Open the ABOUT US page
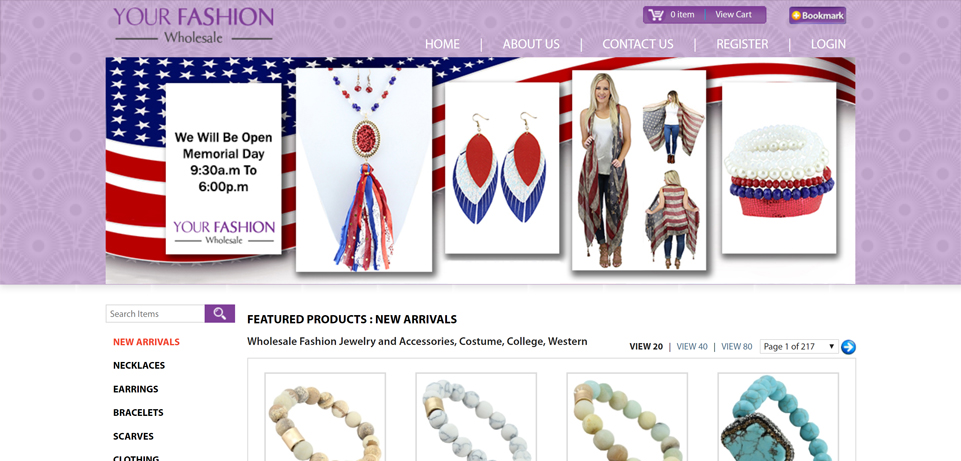This screenshot has height=461, width=961. [531, 44]
